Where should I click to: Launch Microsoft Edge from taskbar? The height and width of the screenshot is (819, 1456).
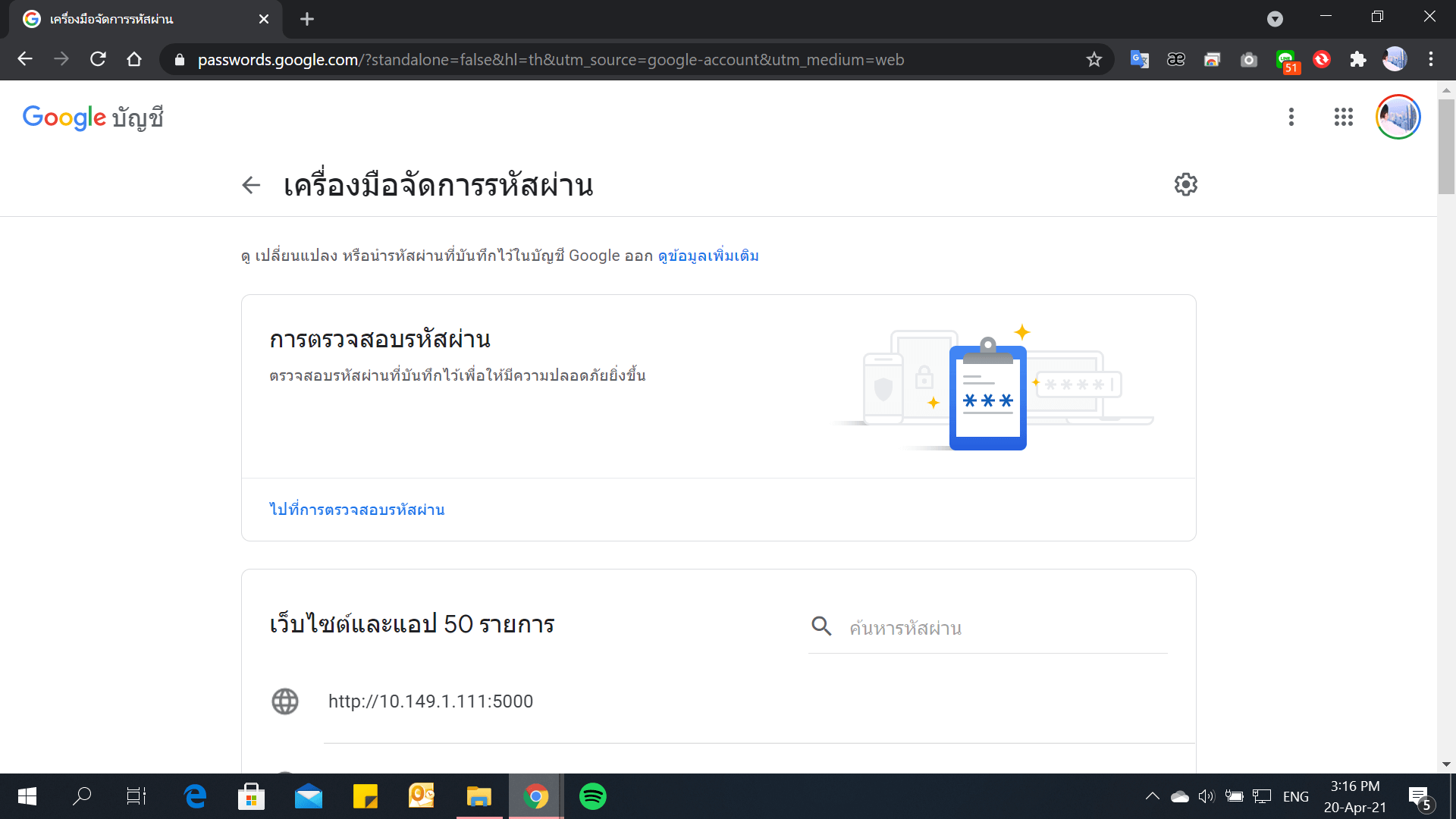tap(195, 796)
